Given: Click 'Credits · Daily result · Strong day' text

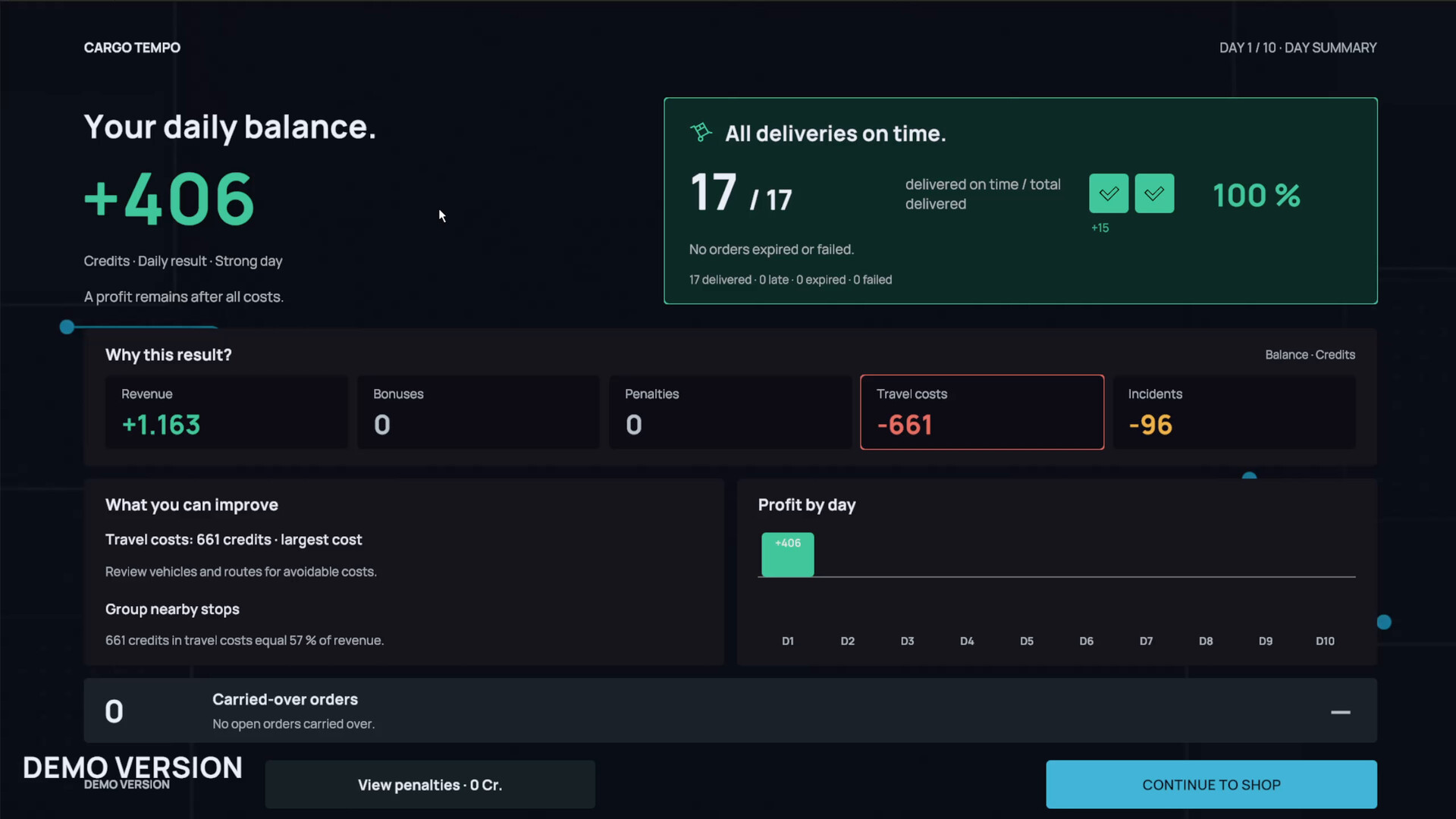Looking at the screenshot, I should (x=183, y=261).
